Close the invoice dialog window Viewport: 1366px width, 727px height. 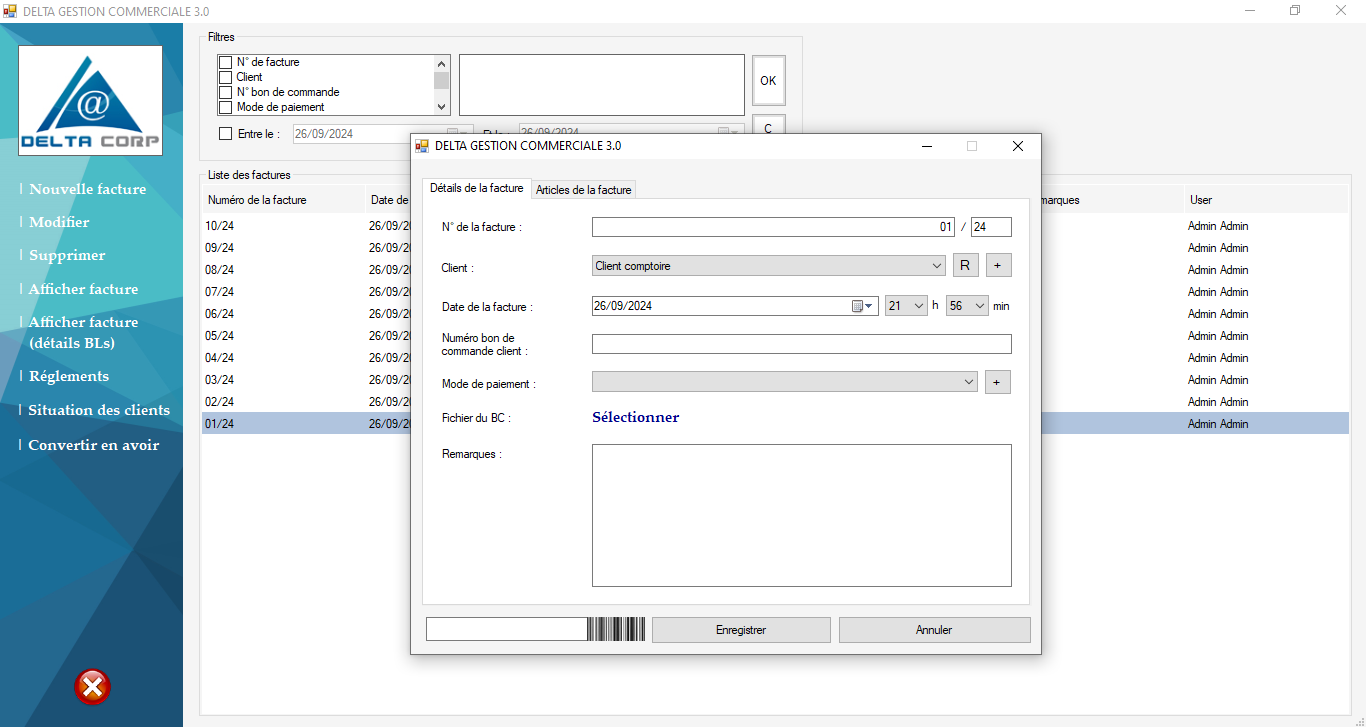tap(1018, 146)
